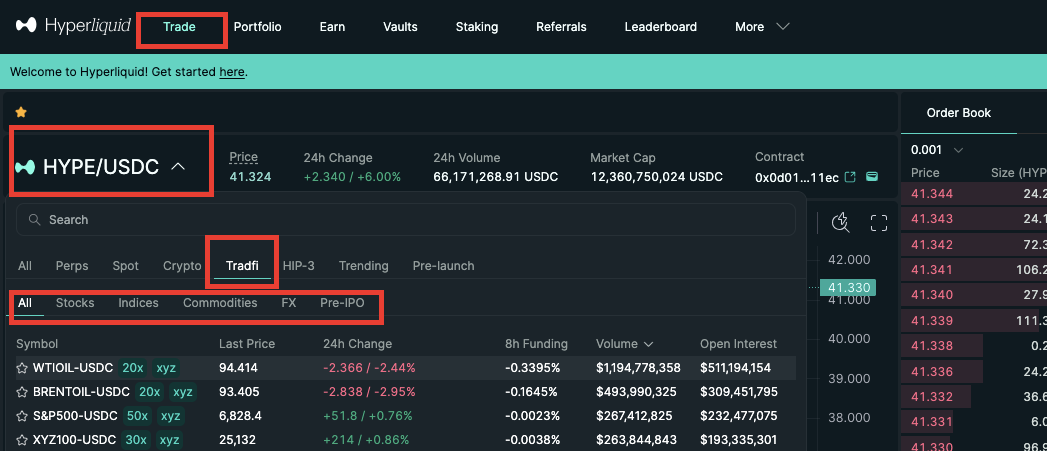This screenshot has height=451, width=1047.
Task: Sort by Symbol column header
Action: pos(37,344)
